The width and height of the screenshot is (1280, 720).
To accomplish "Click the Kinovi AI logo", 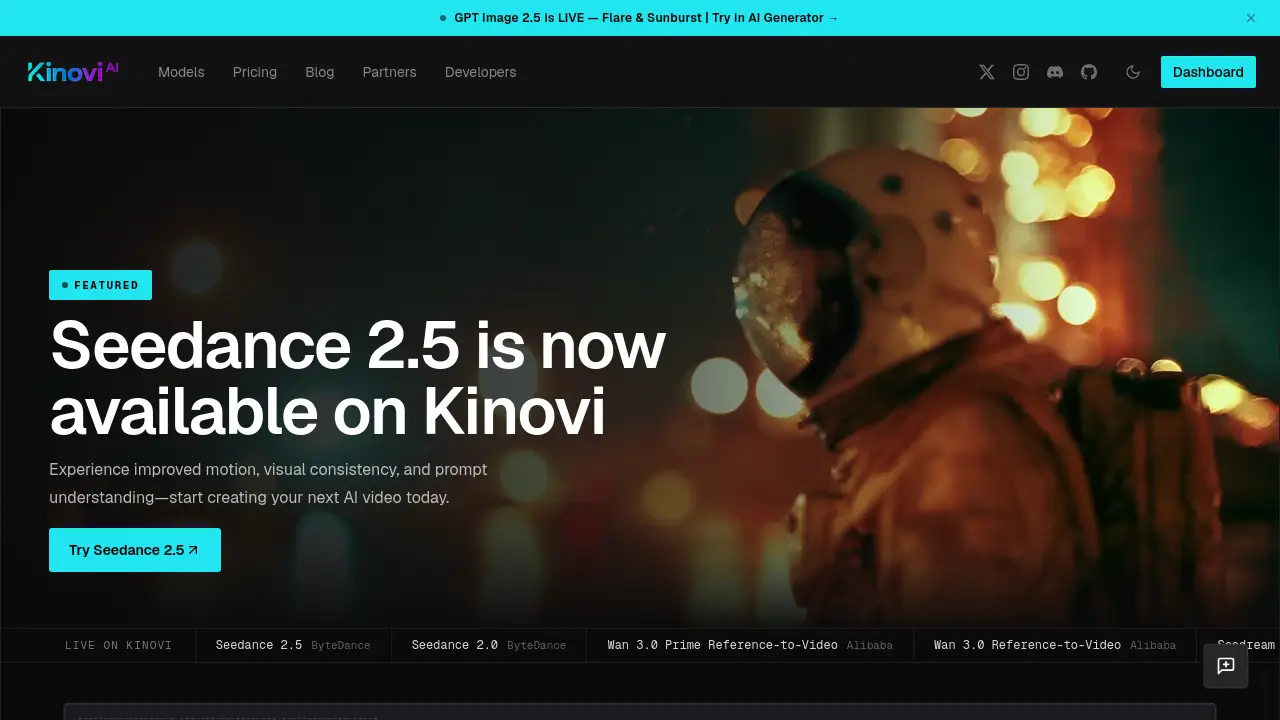I will [73, 71].
